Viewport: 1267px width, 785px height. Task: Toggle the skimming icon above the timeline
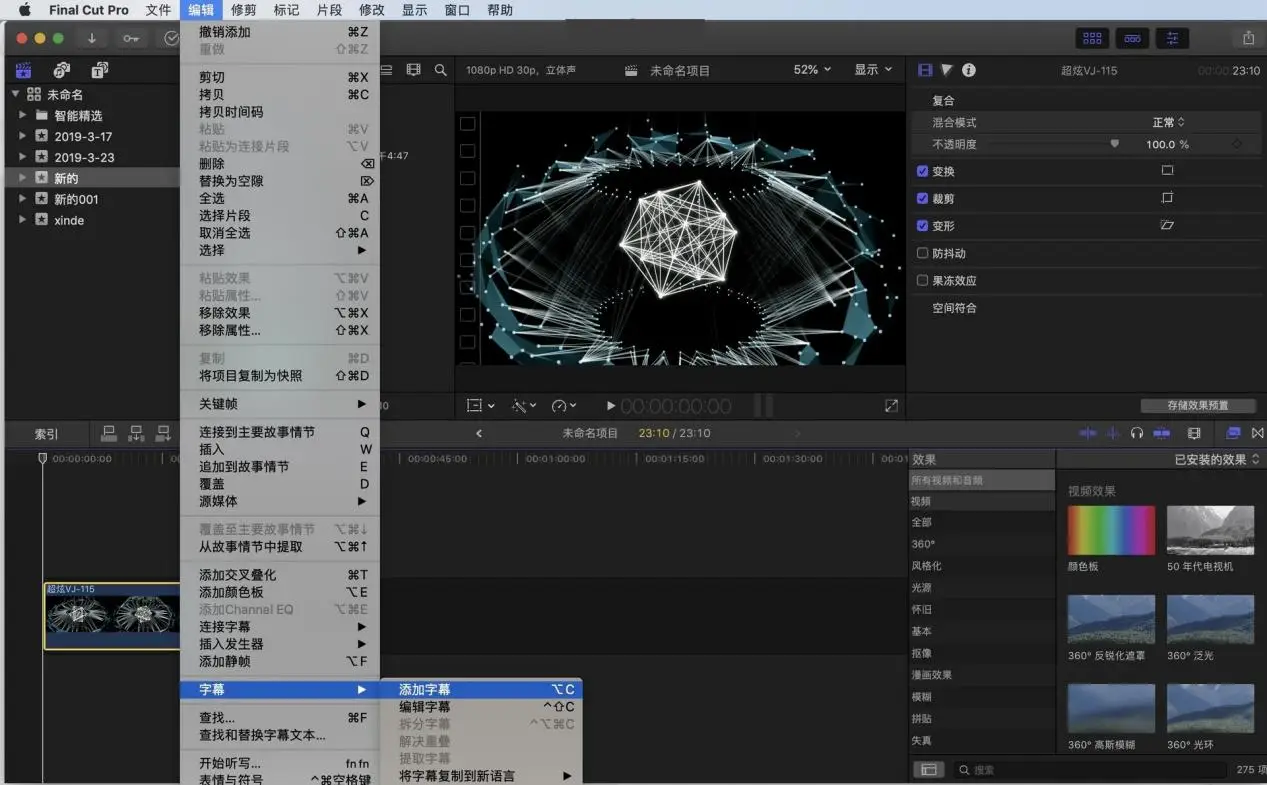click(1088, 434)
